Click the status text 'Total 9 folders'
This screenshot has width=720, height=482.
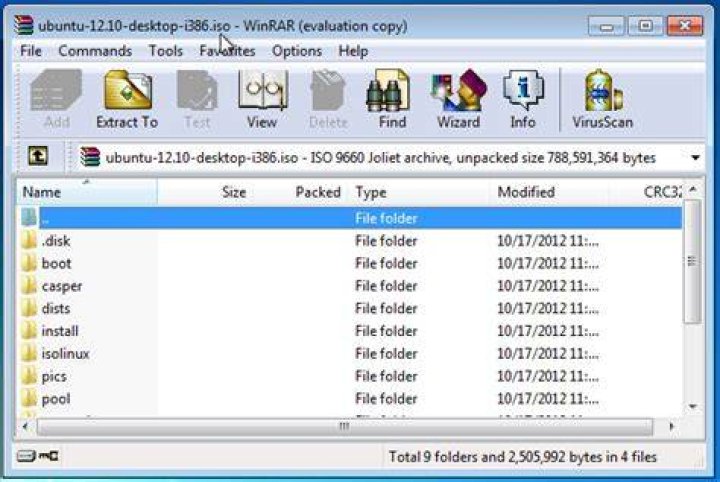tap(433, 457)
